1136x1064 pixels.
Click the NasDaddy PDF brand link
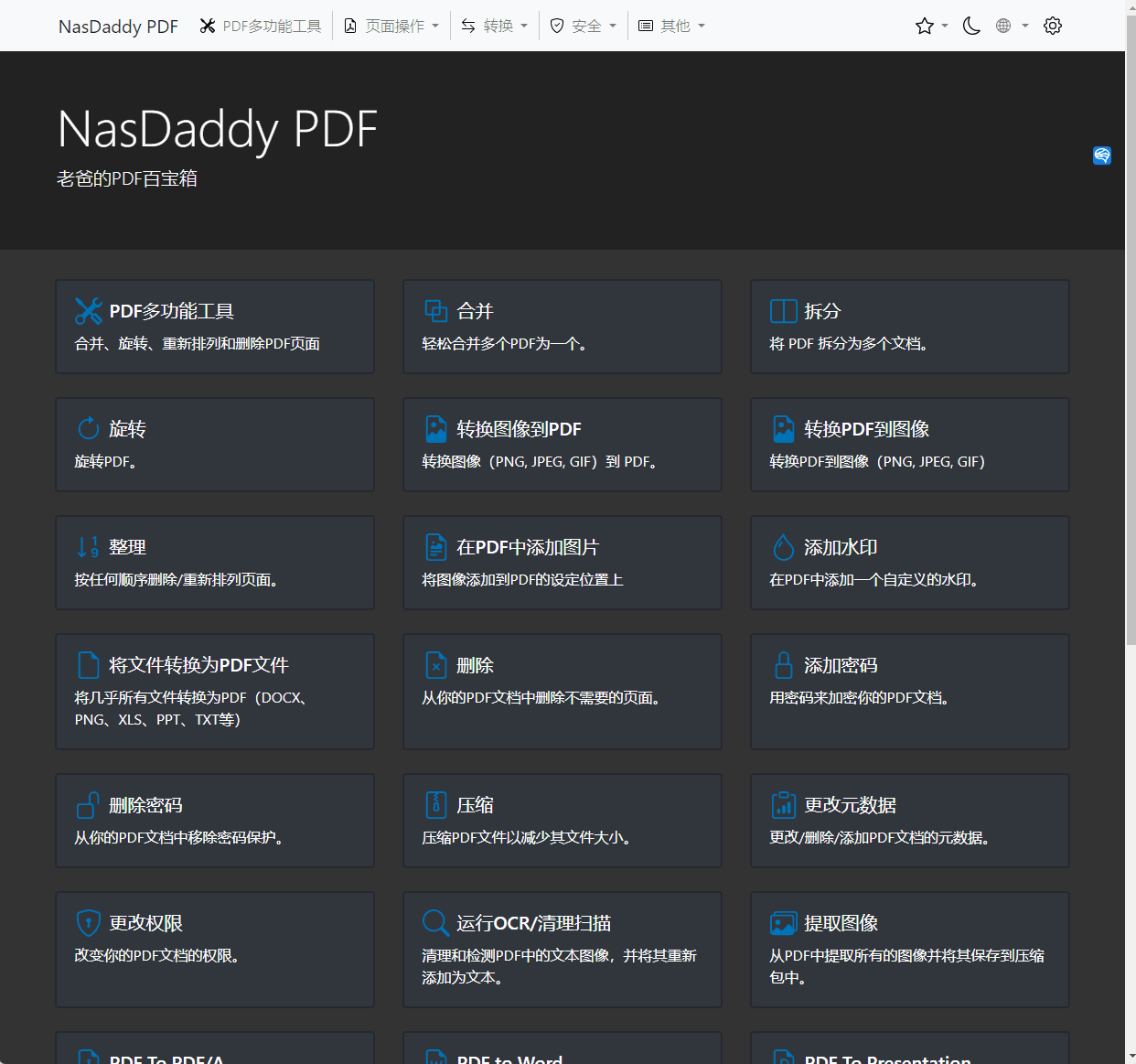[x=118, y=27]
